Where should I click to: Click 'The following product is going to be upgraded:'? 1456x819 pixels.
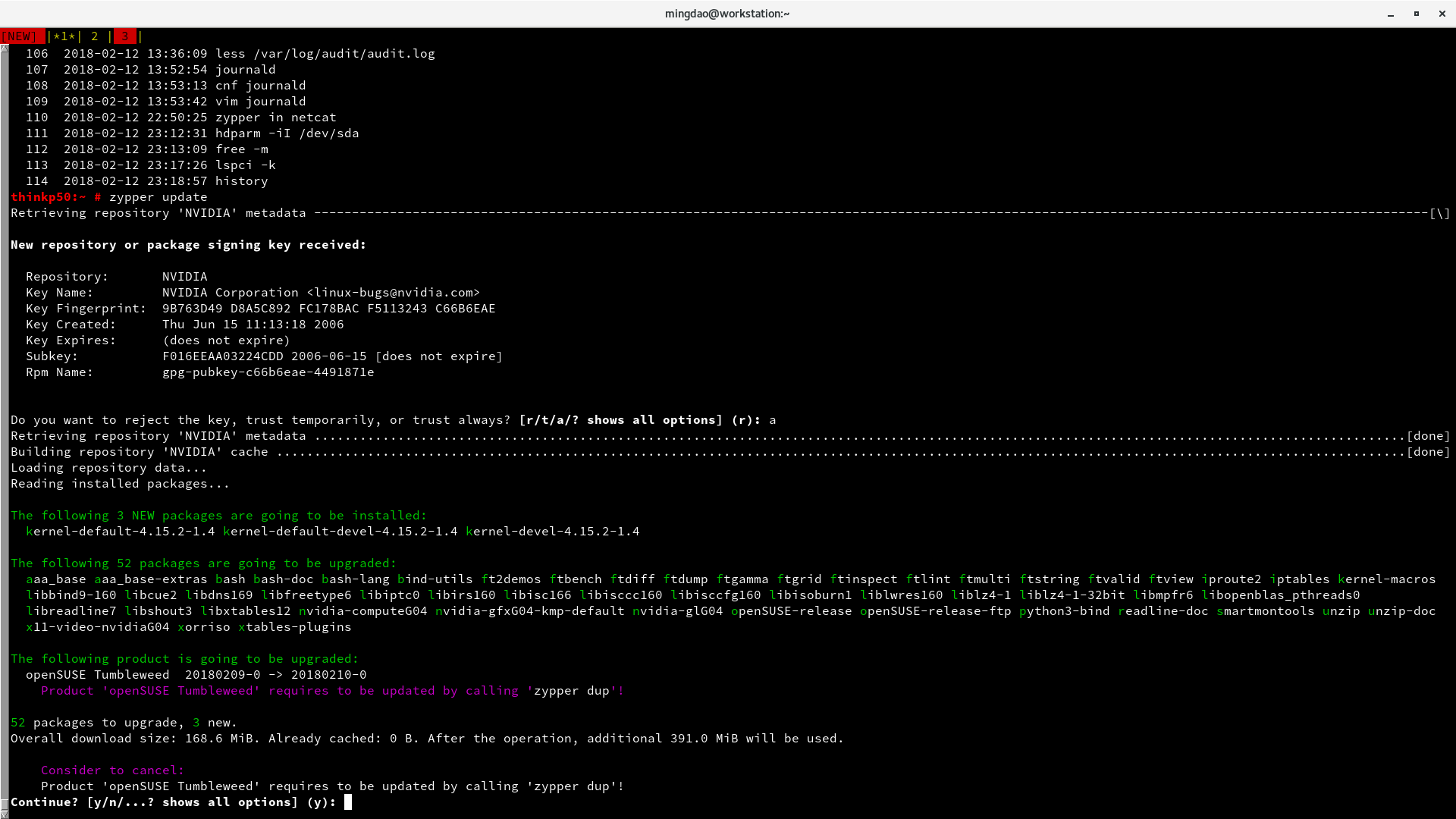[185, 659]
